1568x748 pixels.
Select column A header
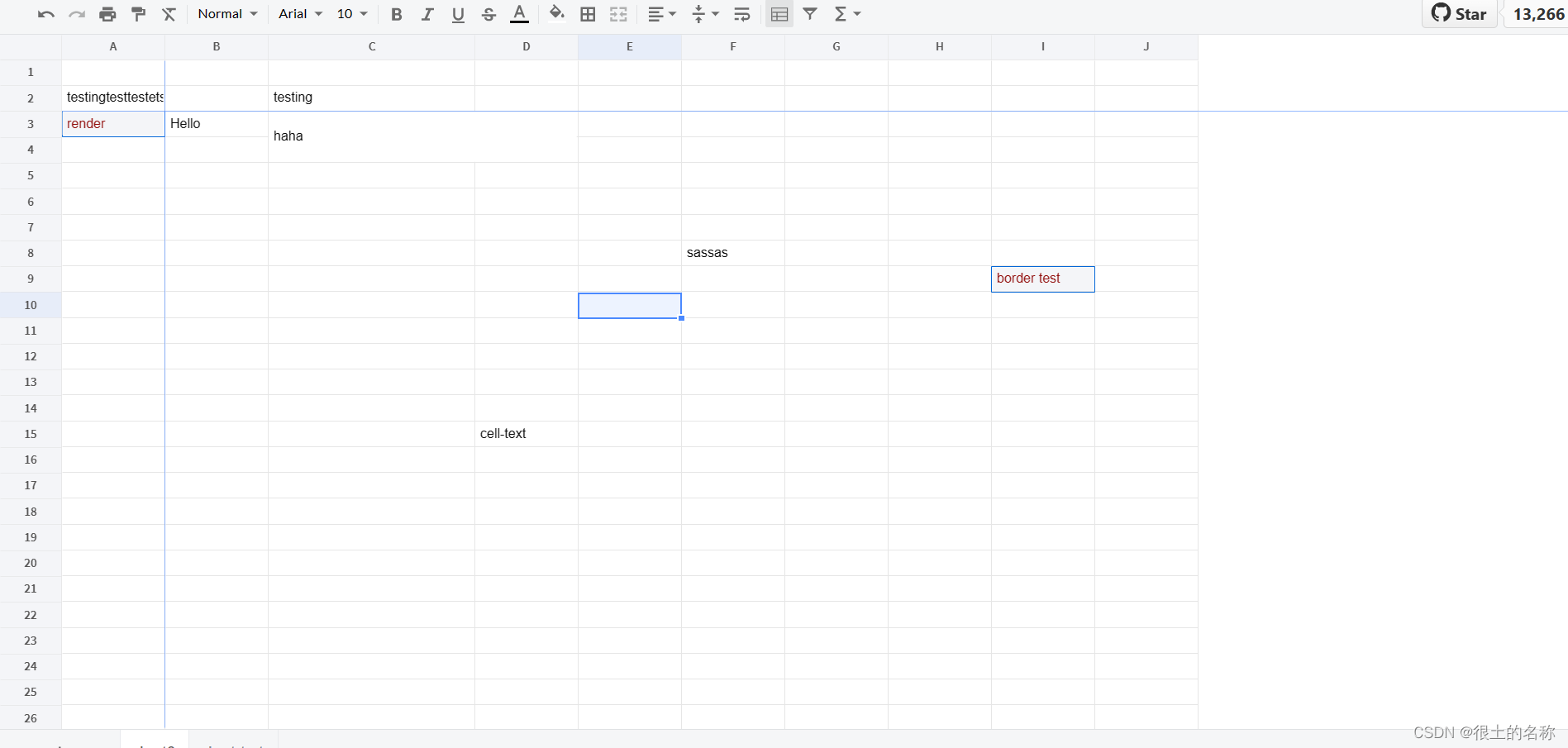pyautogui.click(x=113, y=47)
